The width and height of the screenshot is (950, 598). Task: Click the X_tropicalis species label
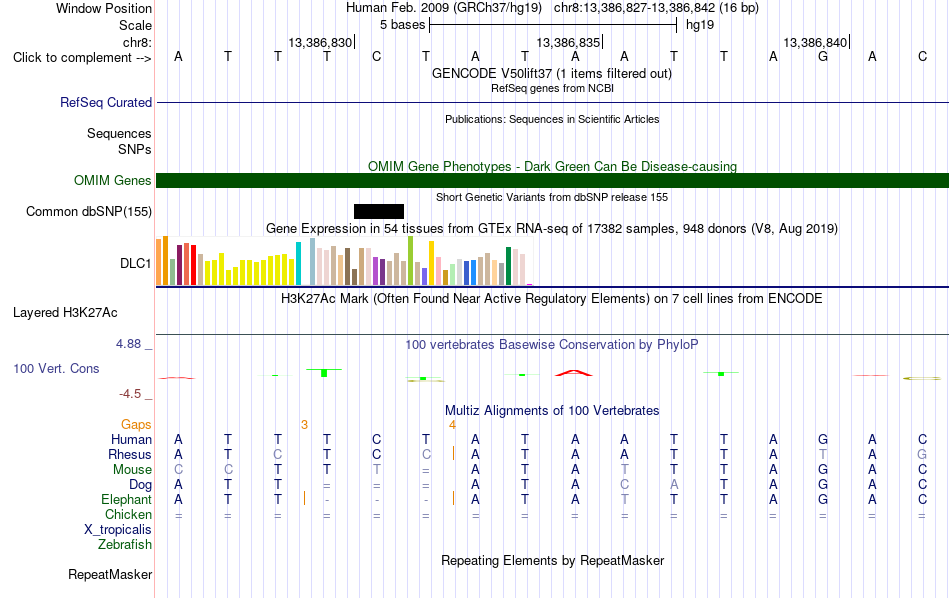pos(118,530)
